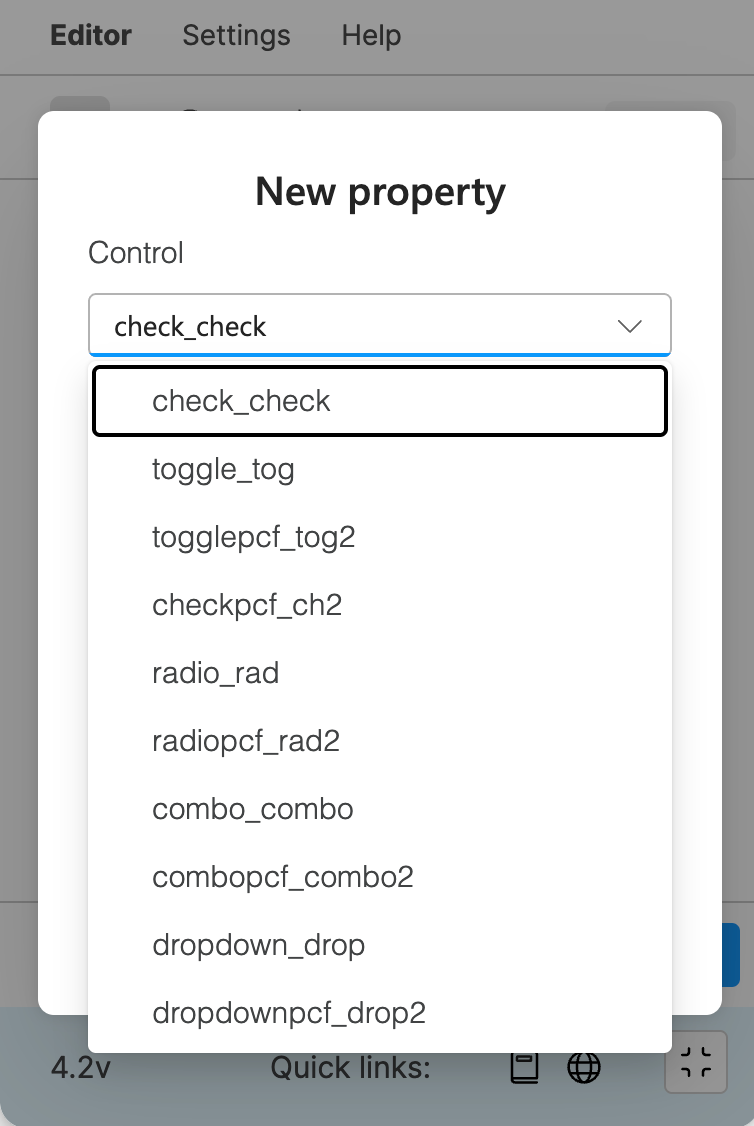Select check_check option in list
This screenshot has height=1126, width=754.
coord(380,401)
